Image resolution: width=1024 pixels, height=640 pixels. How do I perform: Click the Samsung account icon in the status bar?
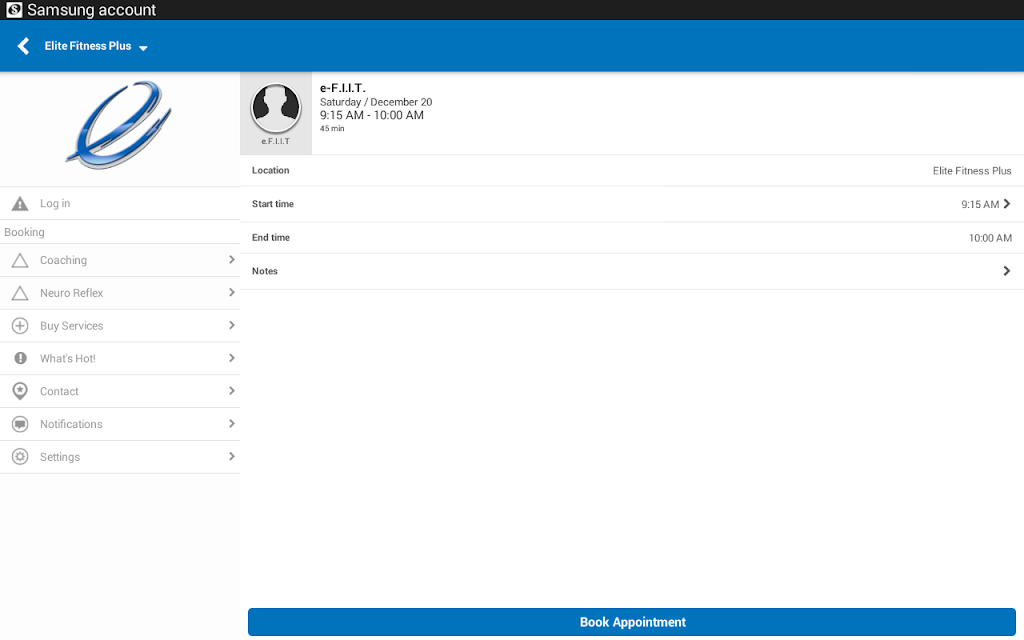click(x=14, y=10)
